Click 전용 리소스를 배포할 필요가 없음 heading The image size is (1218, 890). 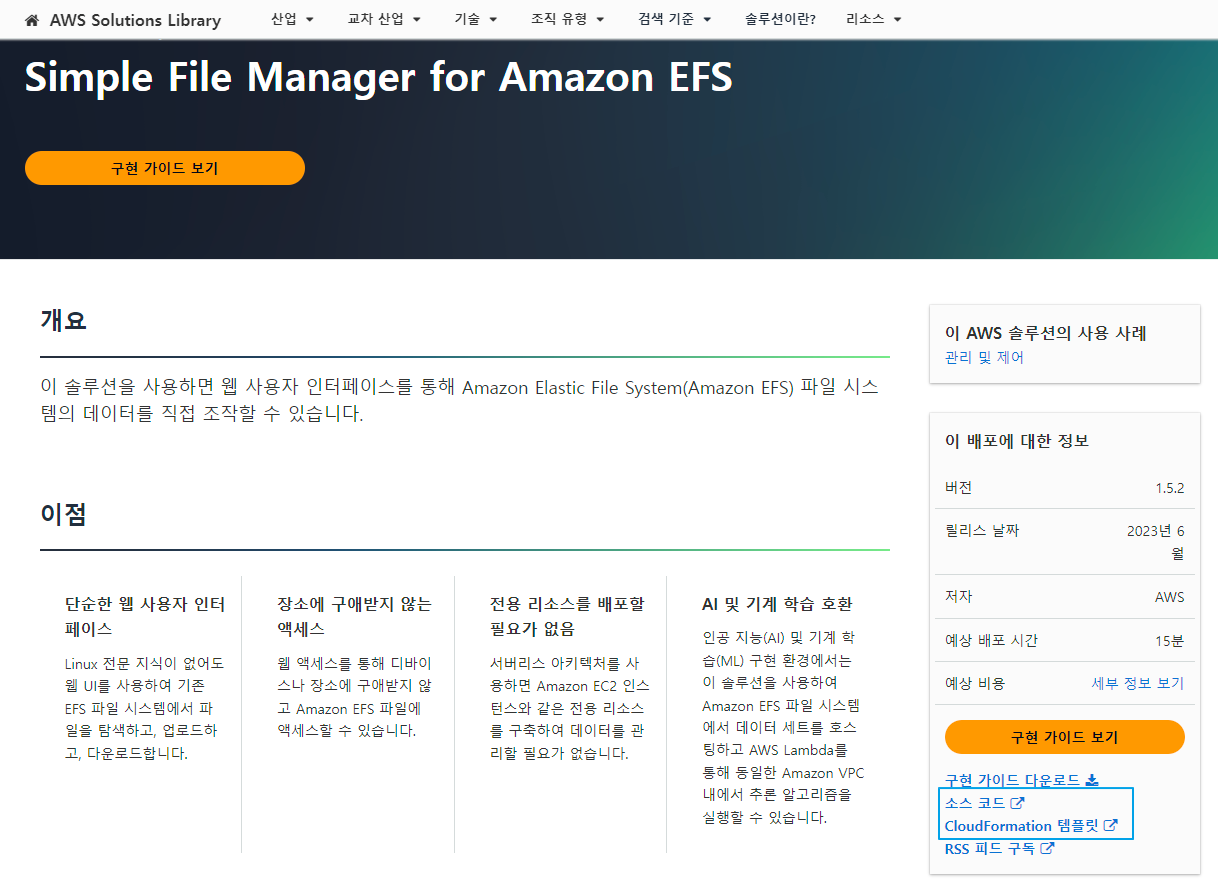coord(567,617)
